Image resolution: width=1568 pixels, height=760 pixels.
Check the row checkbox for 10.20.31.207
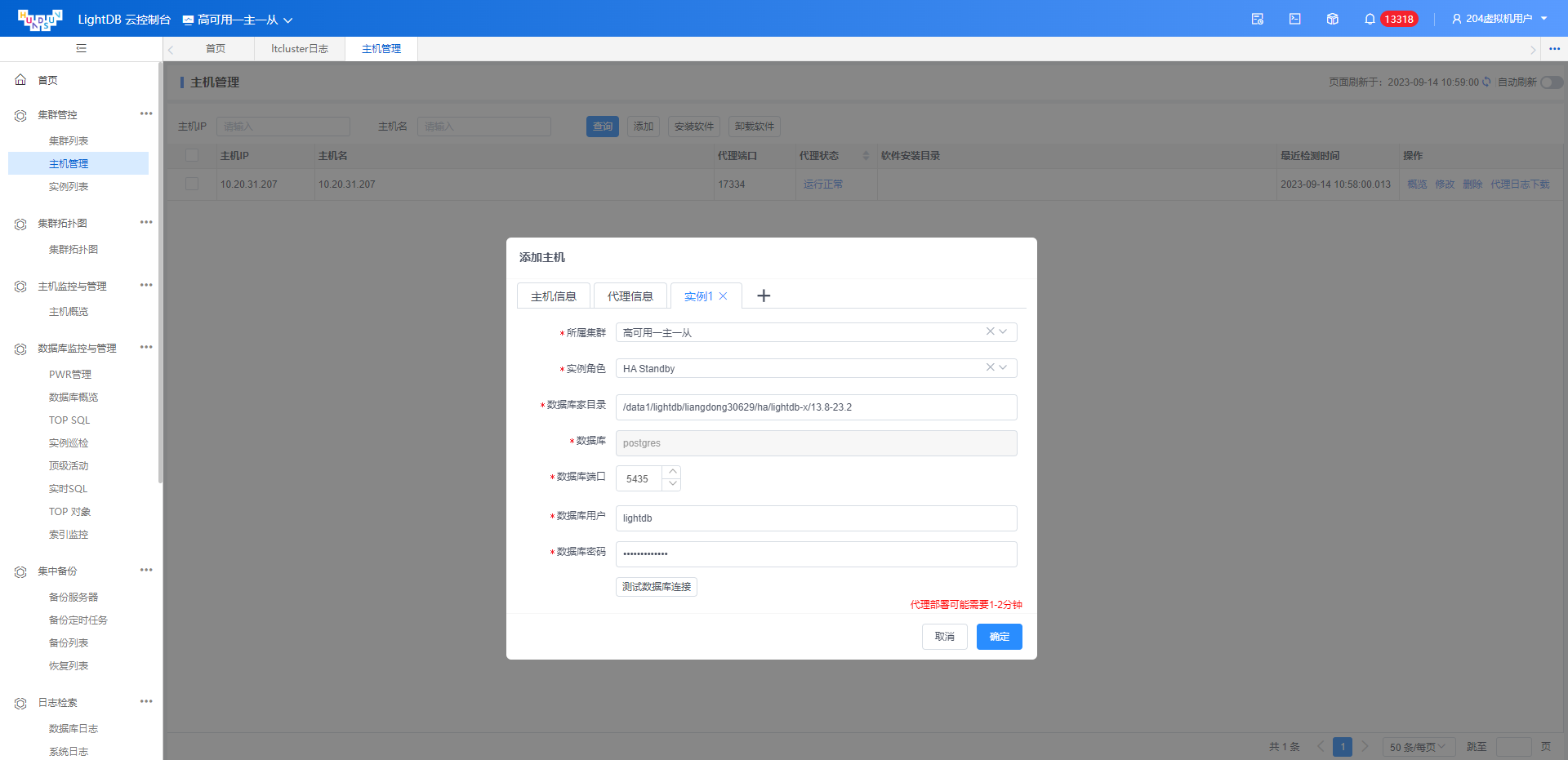tap(192, 184)
